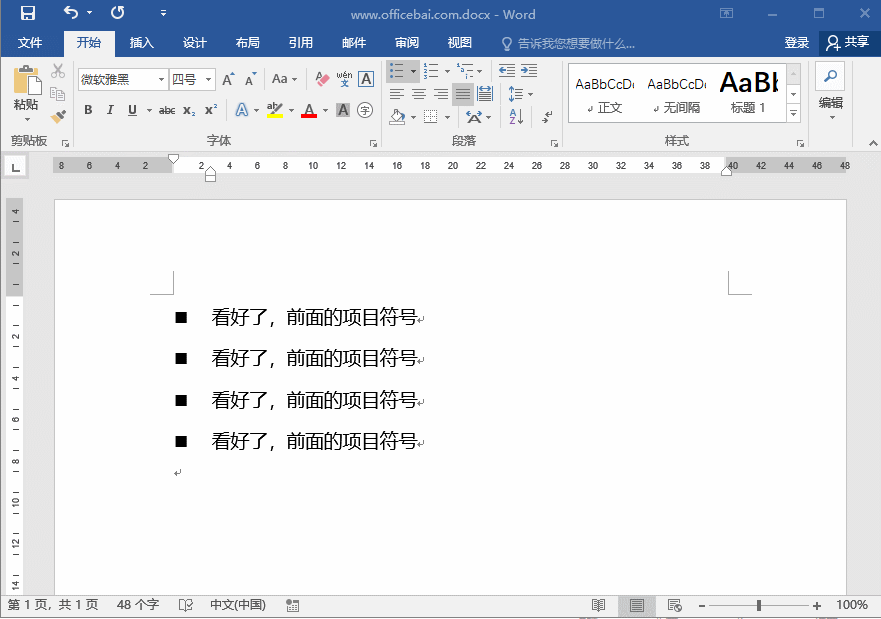Viewport: 881px width, 619px height.
Task: Toggle subscript x₂ formatting
Action: [x=189, y=111]
